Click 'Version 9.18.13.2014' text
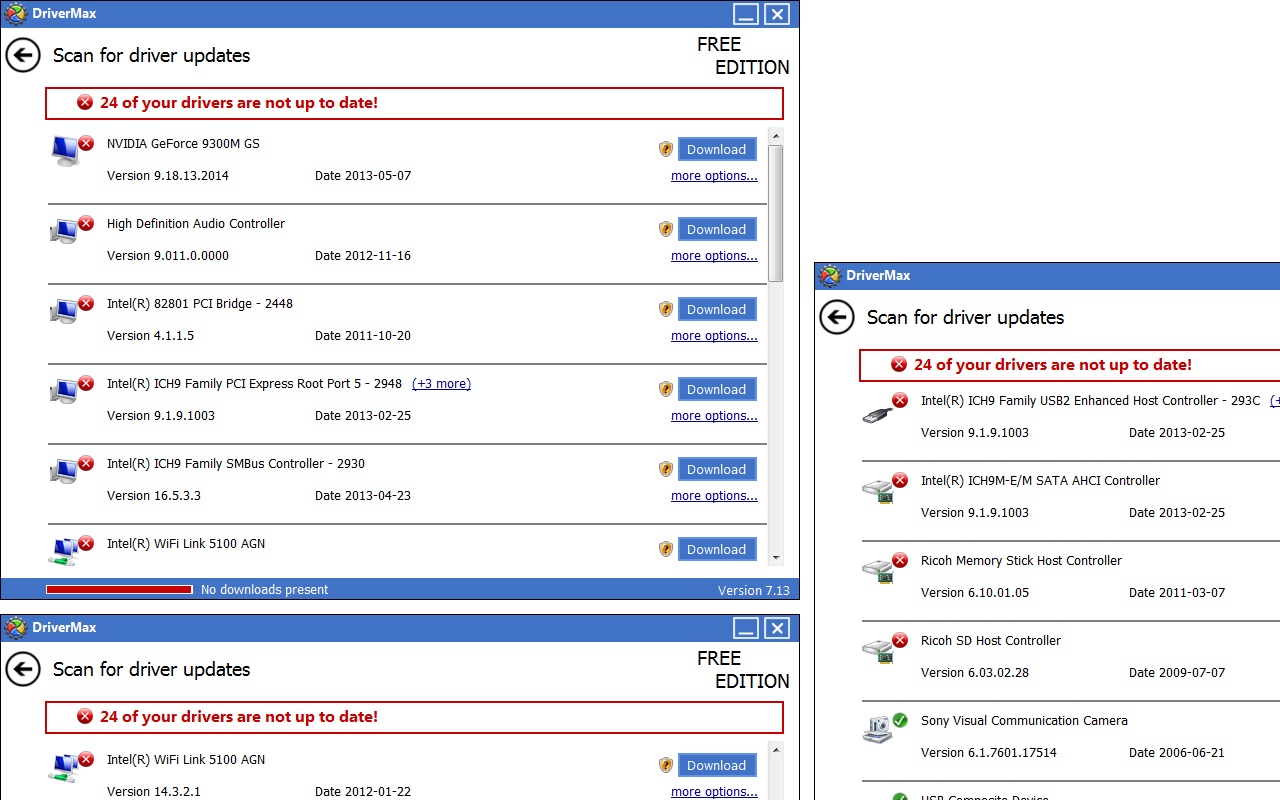The width and height of the screenshot is (1280, 800). tap(168, 176)
